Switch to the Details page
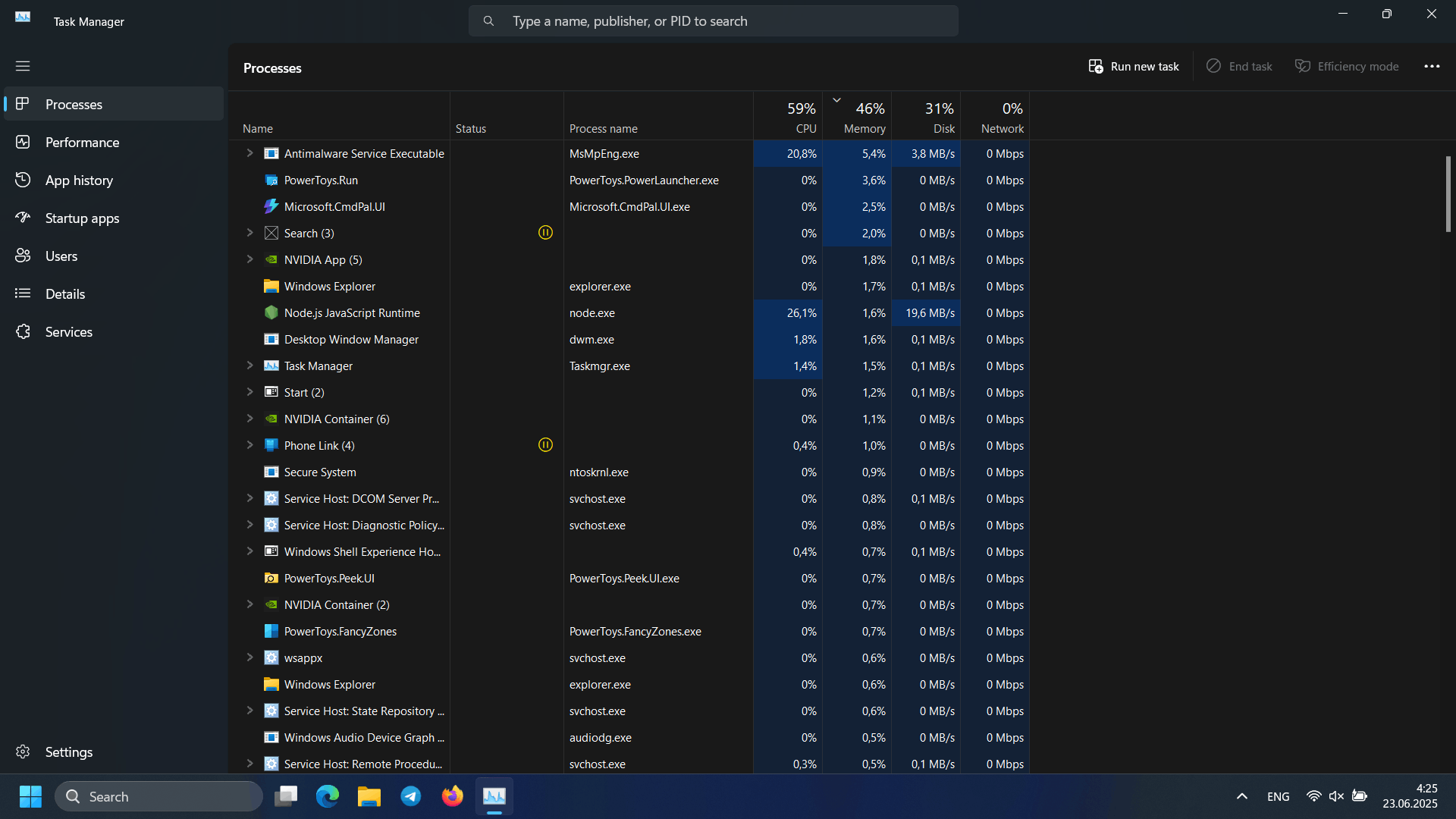Screen dimensions: 1456x819 coord(64,294)
